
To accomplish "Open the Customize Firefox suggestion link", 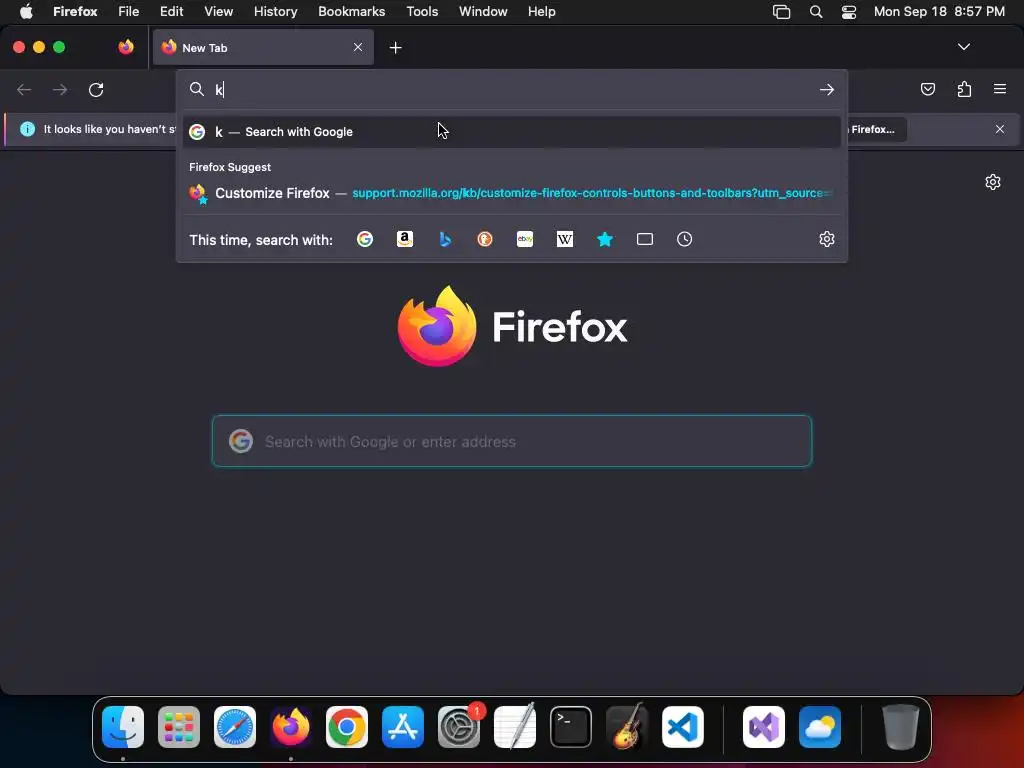I will [x=511, y=193].
